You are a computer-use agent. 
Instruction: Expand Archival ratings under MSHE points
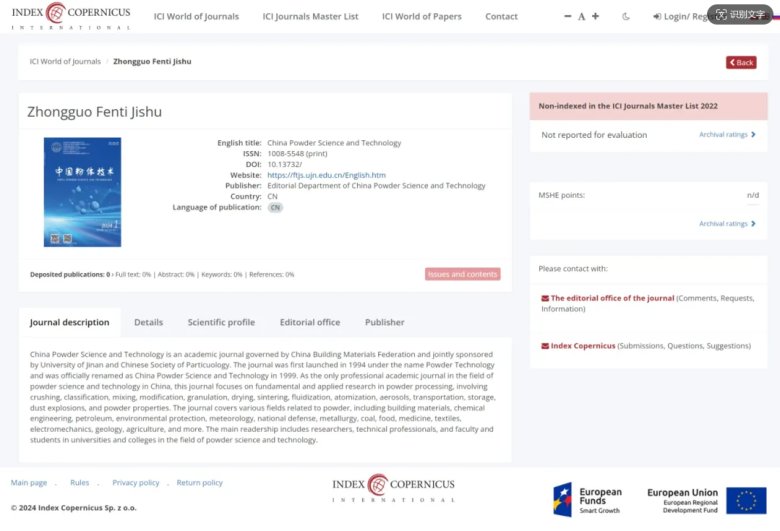pos(727,223)
